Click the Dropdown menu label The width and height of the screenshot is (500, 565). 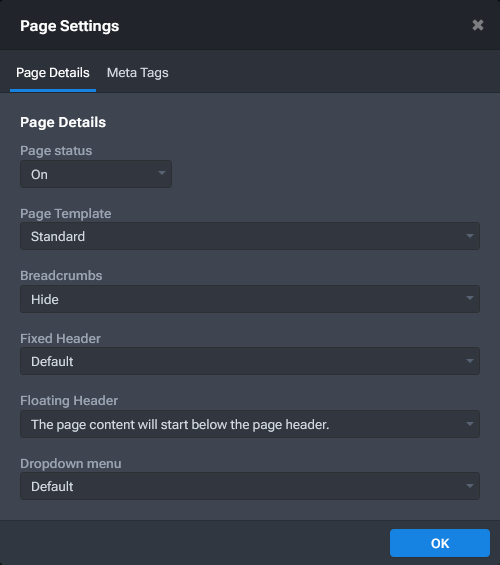71,463
